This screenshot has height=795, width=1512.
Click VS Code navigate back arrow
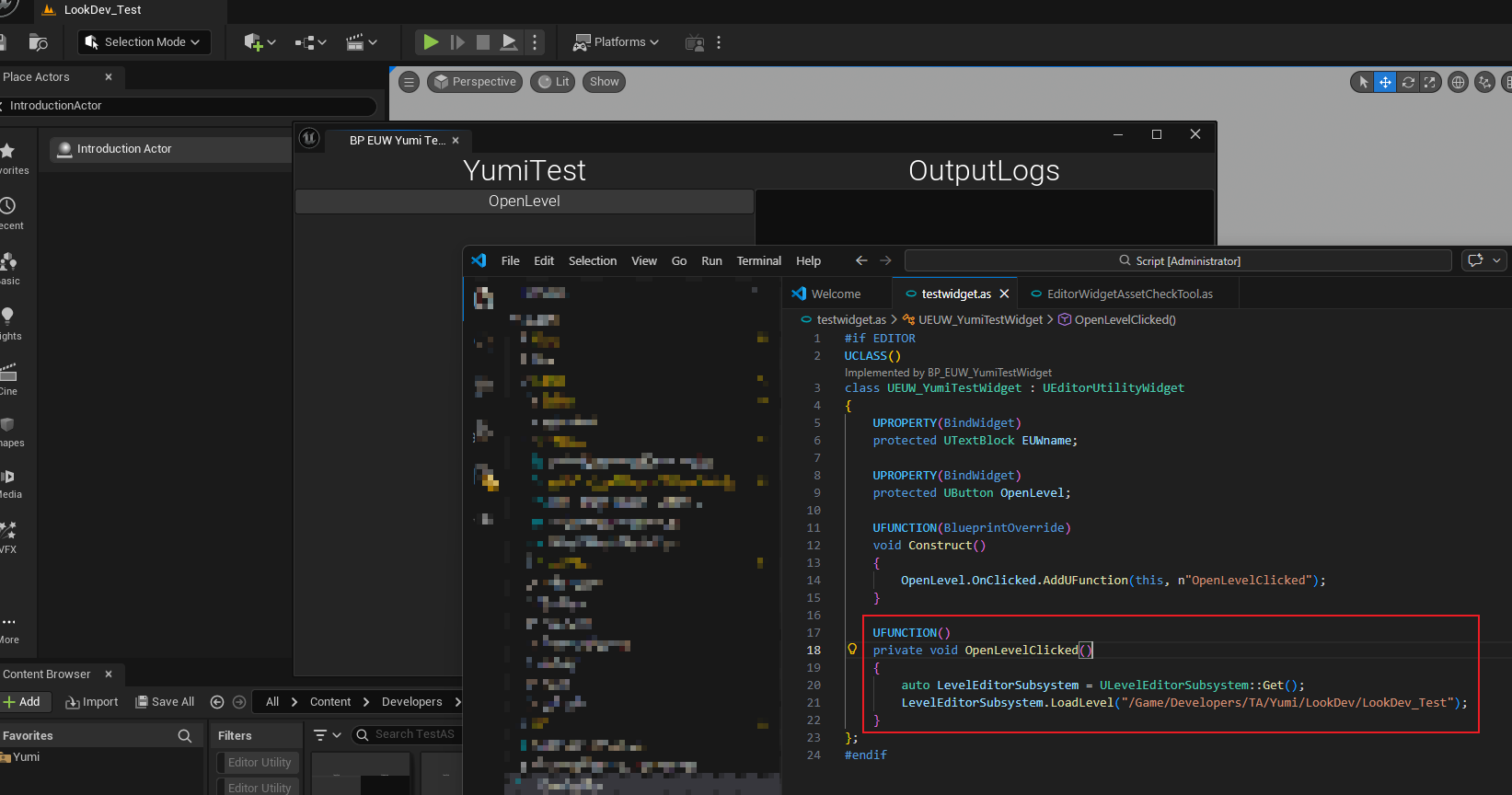[x=861, y=261]
